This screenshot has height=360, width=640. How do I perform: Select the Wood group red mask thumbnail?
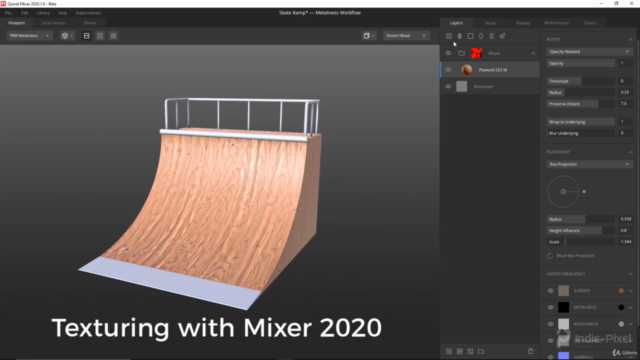coord(476,53)
